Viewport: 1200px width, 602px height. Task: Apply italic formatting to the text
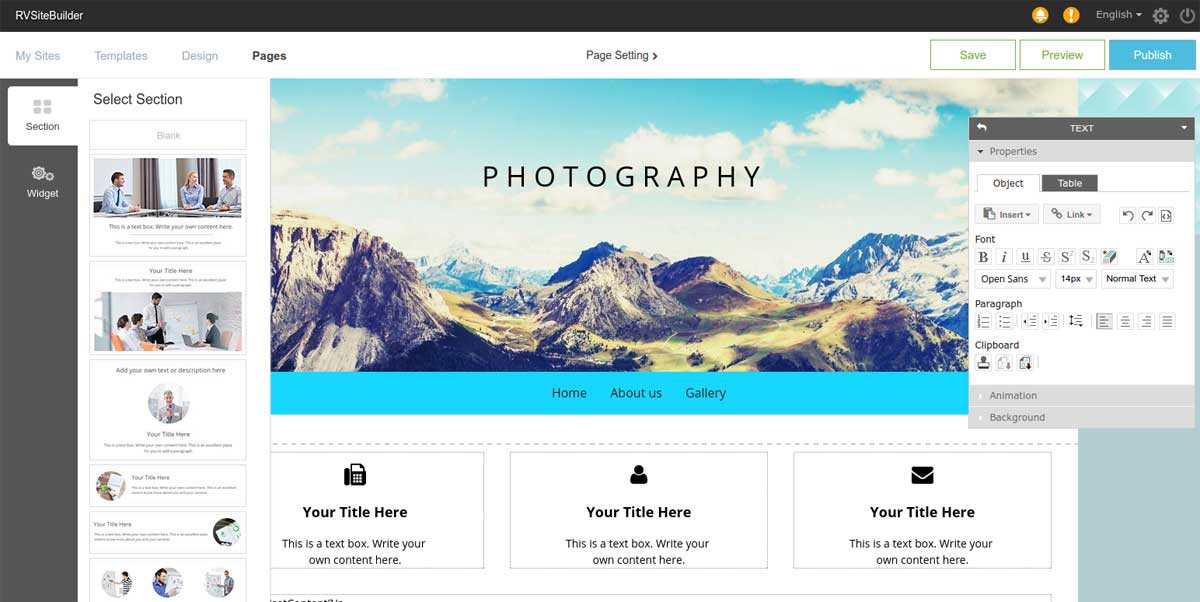[1004, 256]
